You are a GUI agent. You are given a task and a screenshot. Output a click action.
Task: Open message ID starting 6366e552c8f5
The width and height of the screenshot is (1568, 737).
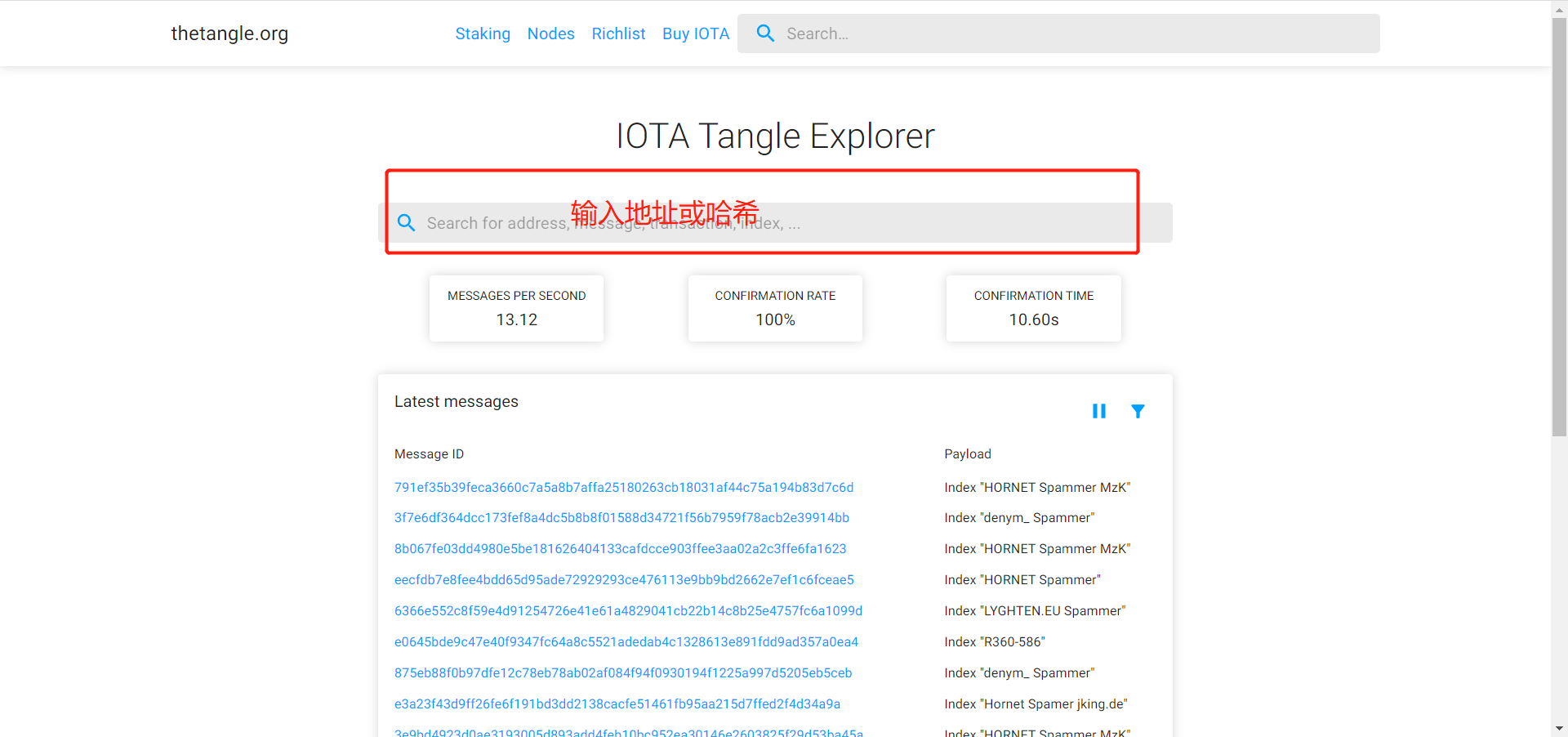[x=629, y=611]
